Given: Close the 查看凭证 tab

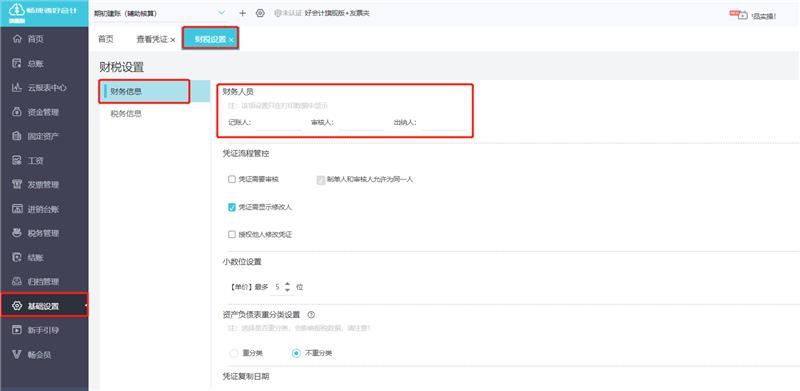Looking at the screenshot, I should pos(173,40).
